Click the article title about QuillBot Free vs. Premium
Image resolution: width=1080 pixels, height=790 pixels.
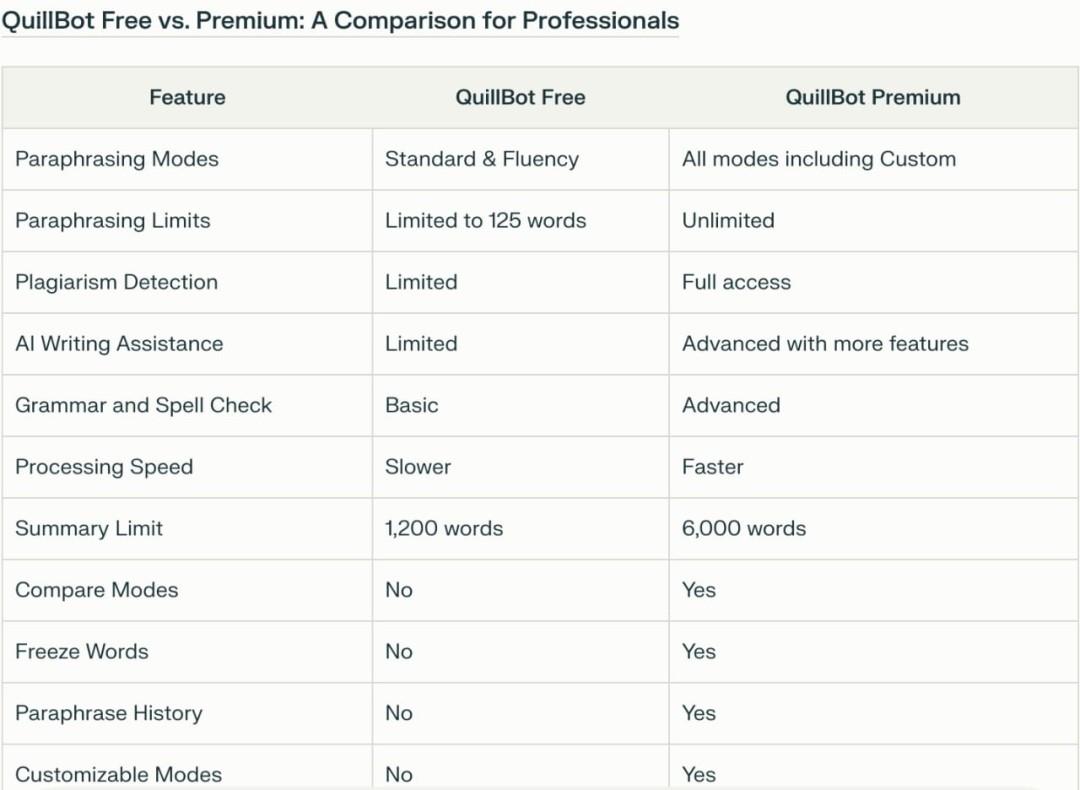pyautogui.click(x=340, y=21)
